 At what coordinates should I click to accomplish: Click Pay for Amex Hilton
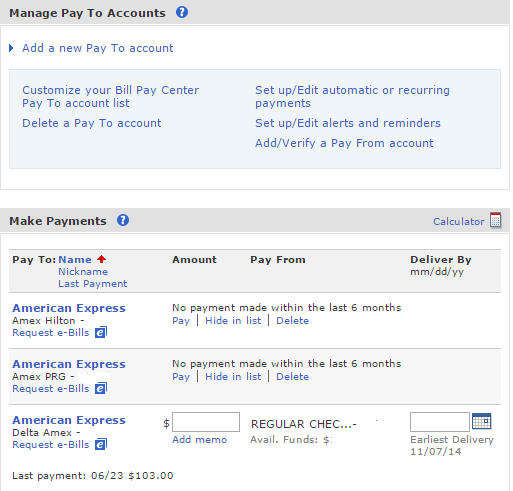[181, 321]
